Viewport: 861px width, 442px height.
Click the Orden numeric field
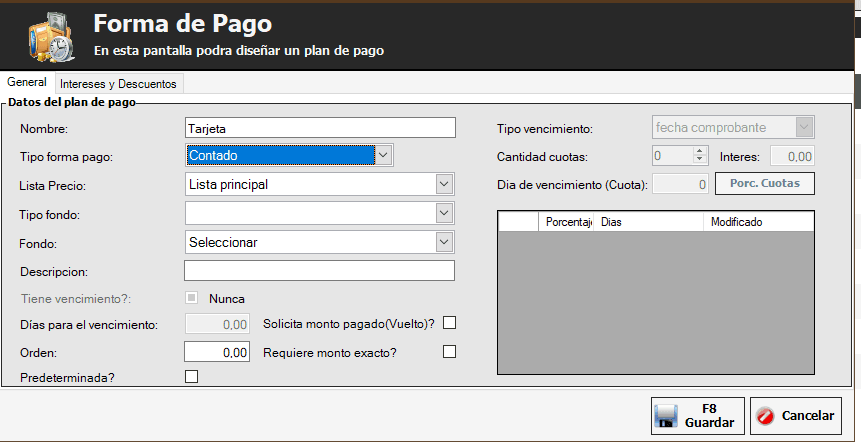pyautogui.click(x=217, y=352)
